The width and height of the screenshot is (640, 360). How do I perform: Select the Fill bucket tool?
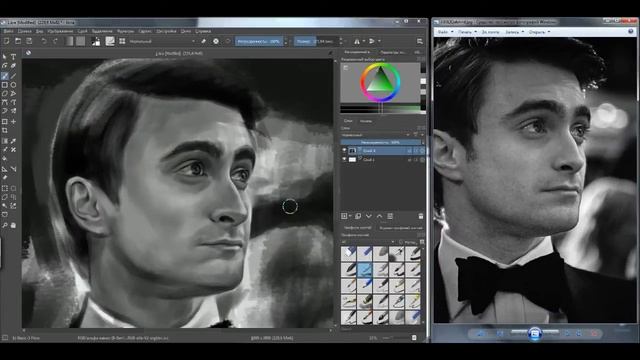tap(4, 159)
